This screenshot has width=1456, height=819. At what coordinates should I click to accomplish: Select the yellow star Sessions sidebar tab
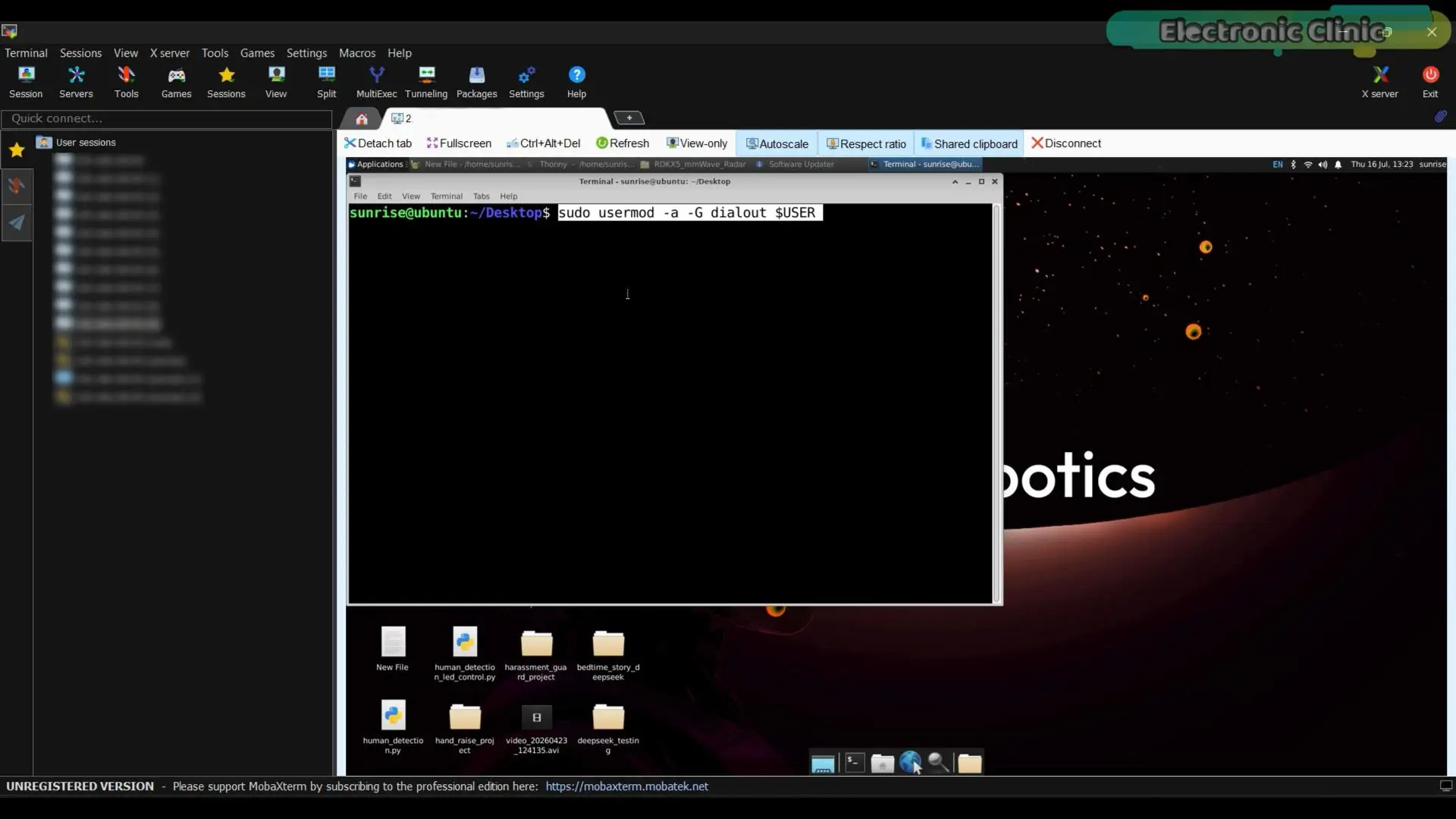tap(17, 150)
